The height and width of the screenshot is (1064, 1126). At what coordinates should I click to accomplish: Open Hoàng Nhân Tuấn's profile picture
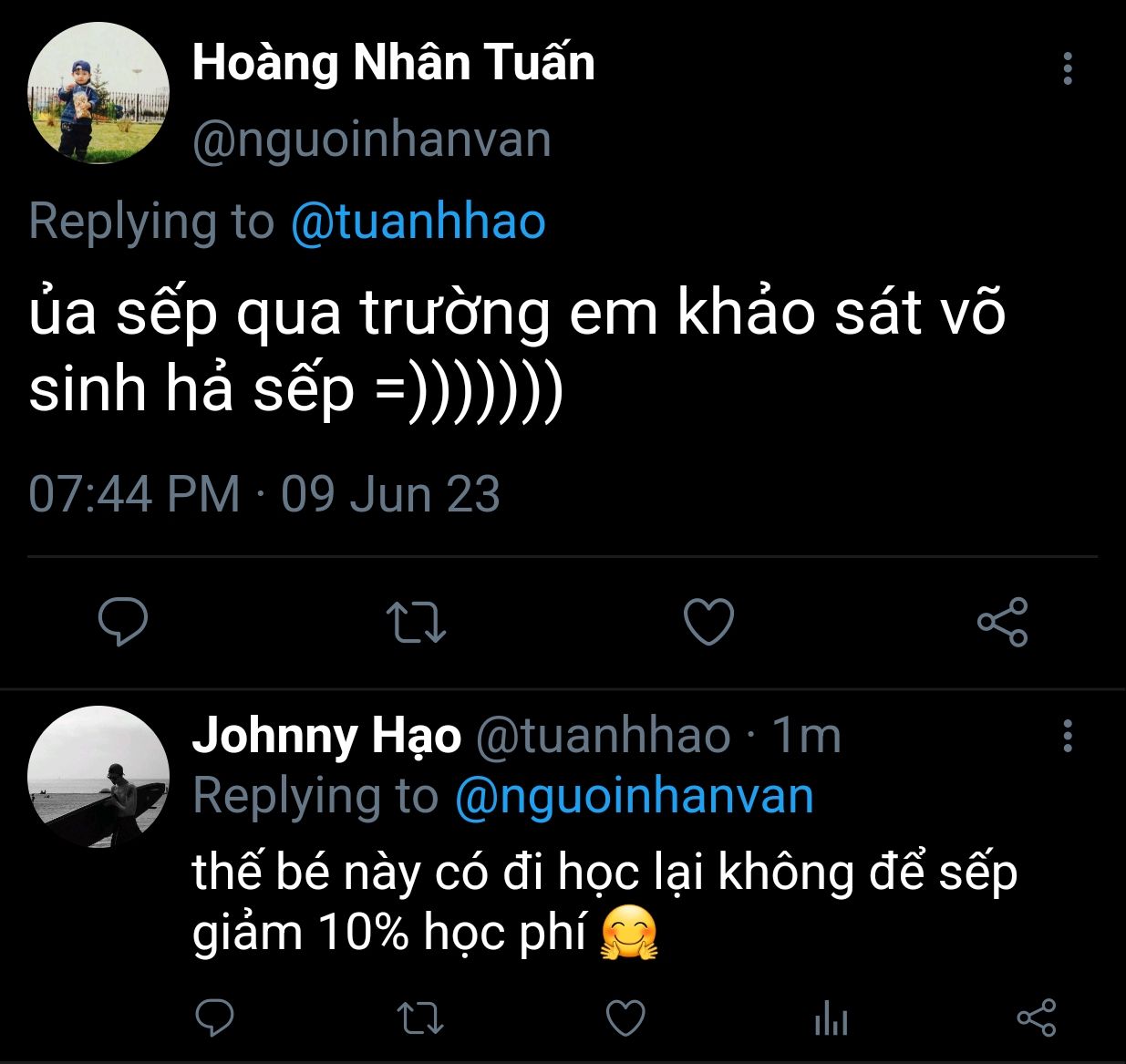coord(98,94)
